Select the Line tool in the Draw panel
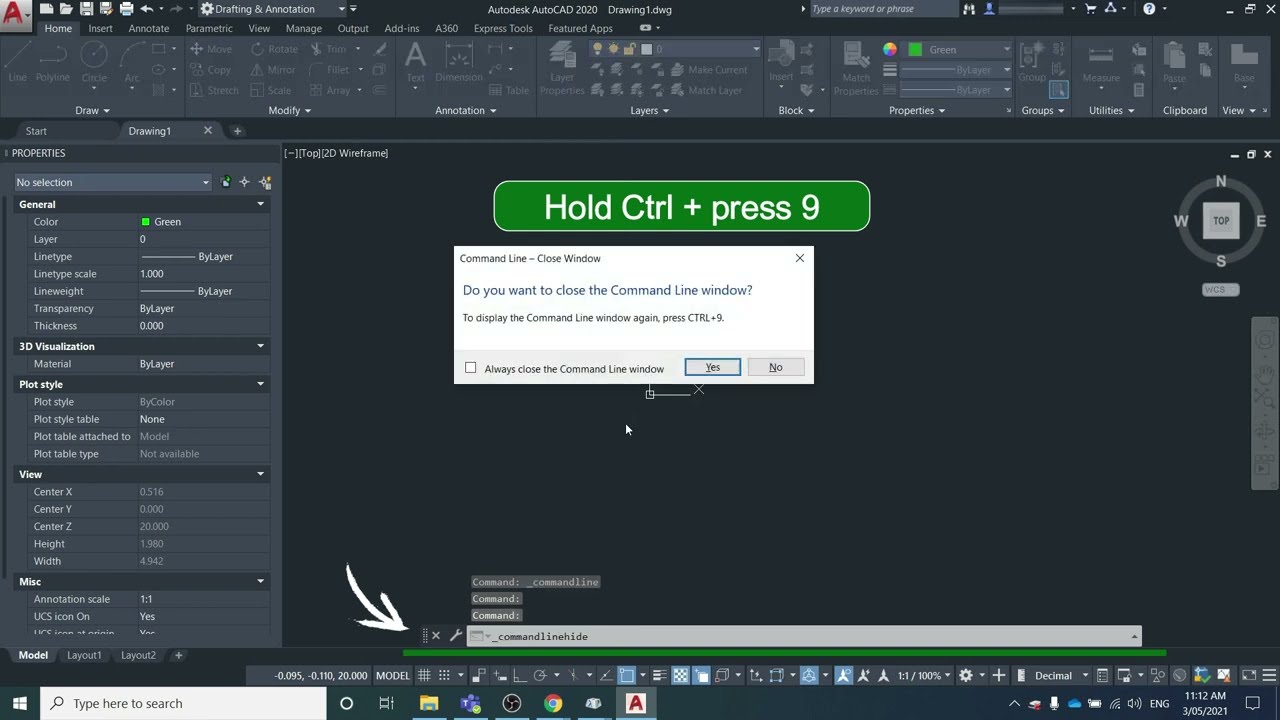Screen dimensions: 1280x720 [17, 63]
